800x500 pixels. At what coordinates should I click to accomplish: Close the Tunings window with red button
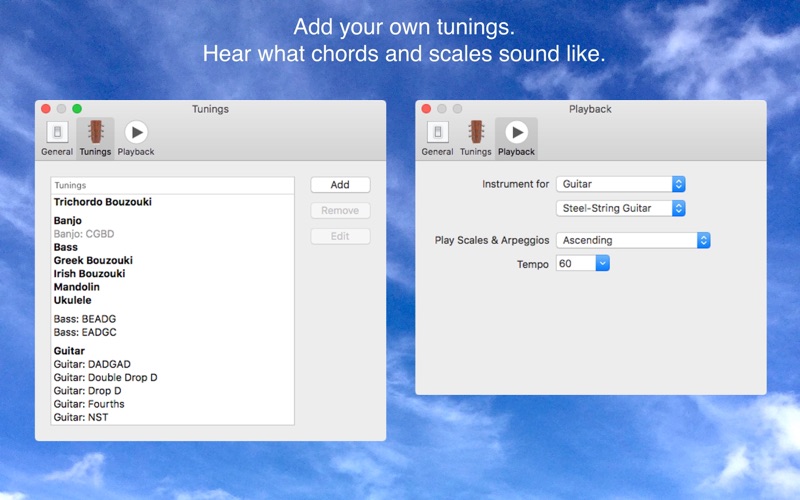(46, 109)
